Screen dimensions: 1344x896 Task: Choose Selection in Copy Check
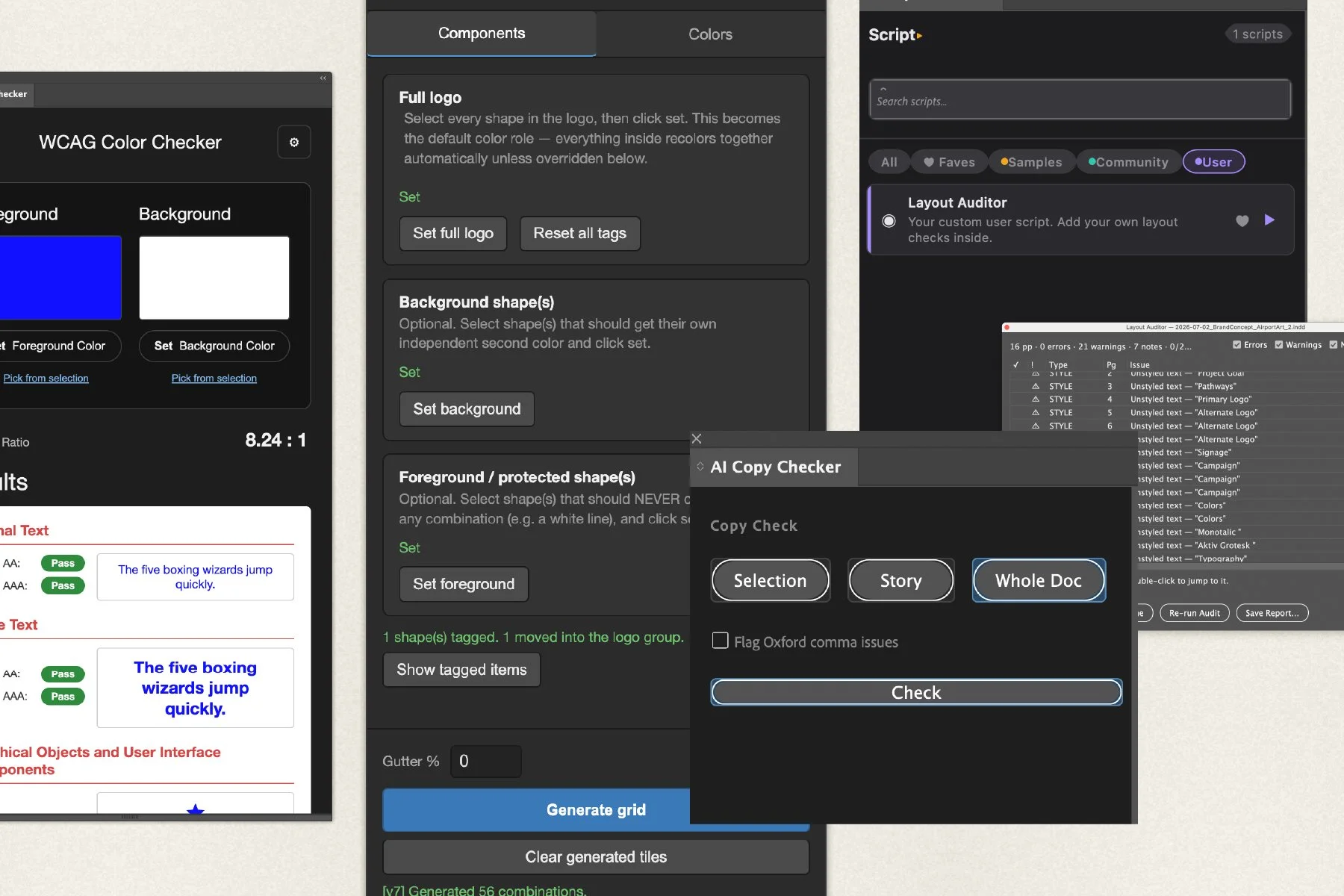[x=770, y=580]
